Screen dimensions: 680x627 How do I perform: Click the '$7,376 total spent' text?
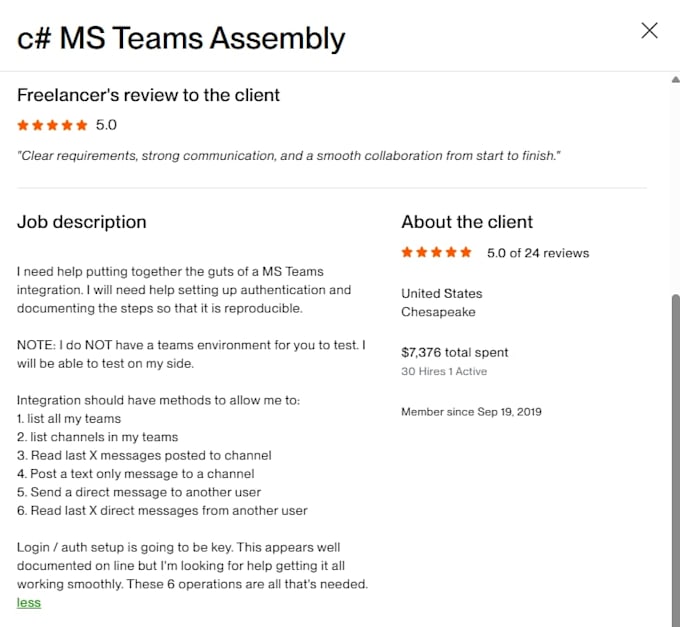click(454, 353)
